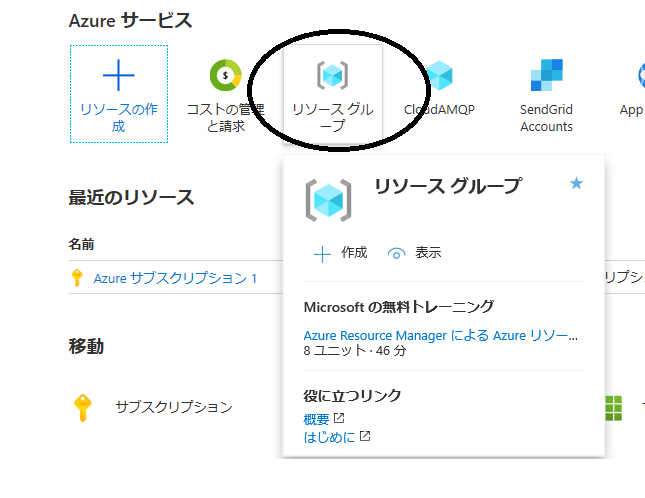Toggle the favorite star in the popup

(576, 183)
